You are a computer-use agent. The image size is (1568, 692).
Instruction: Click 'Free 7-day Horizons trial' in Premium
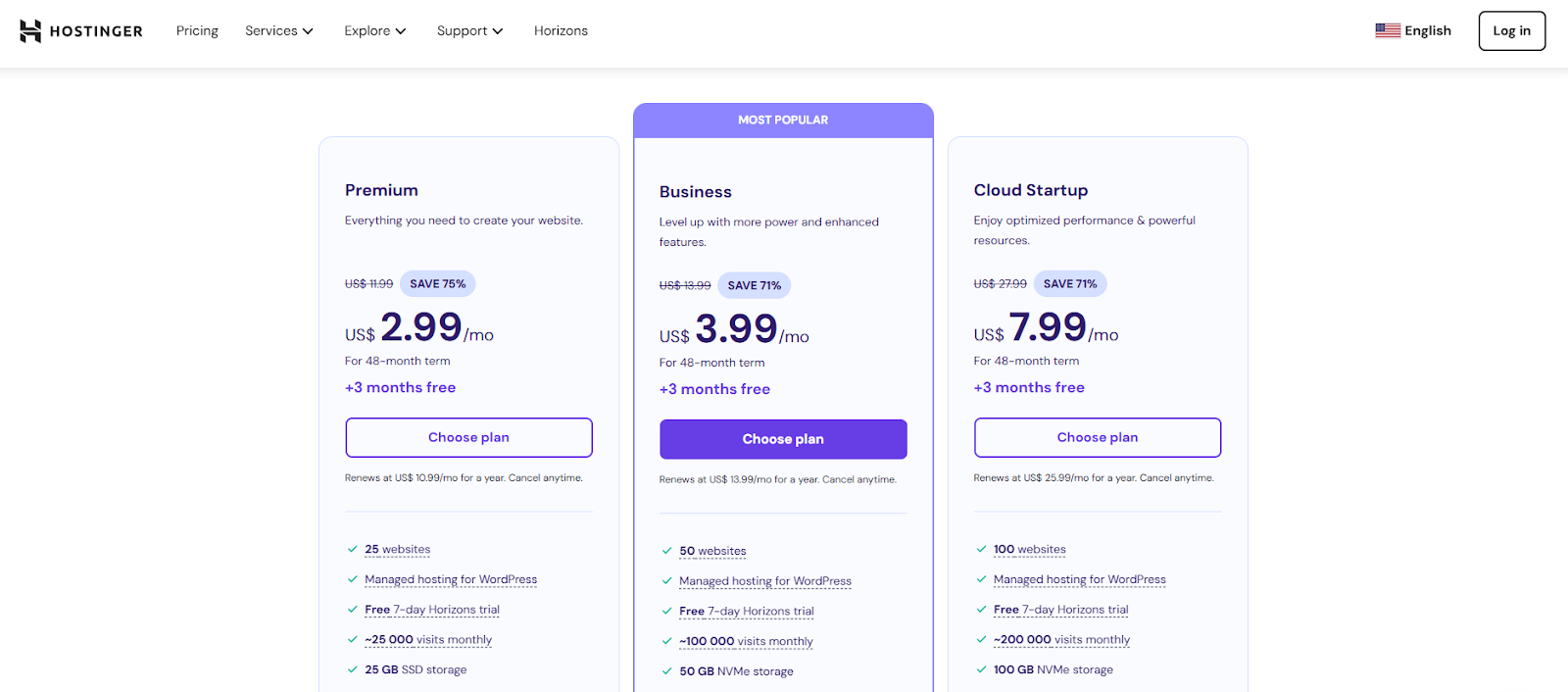tap(432, 610)
